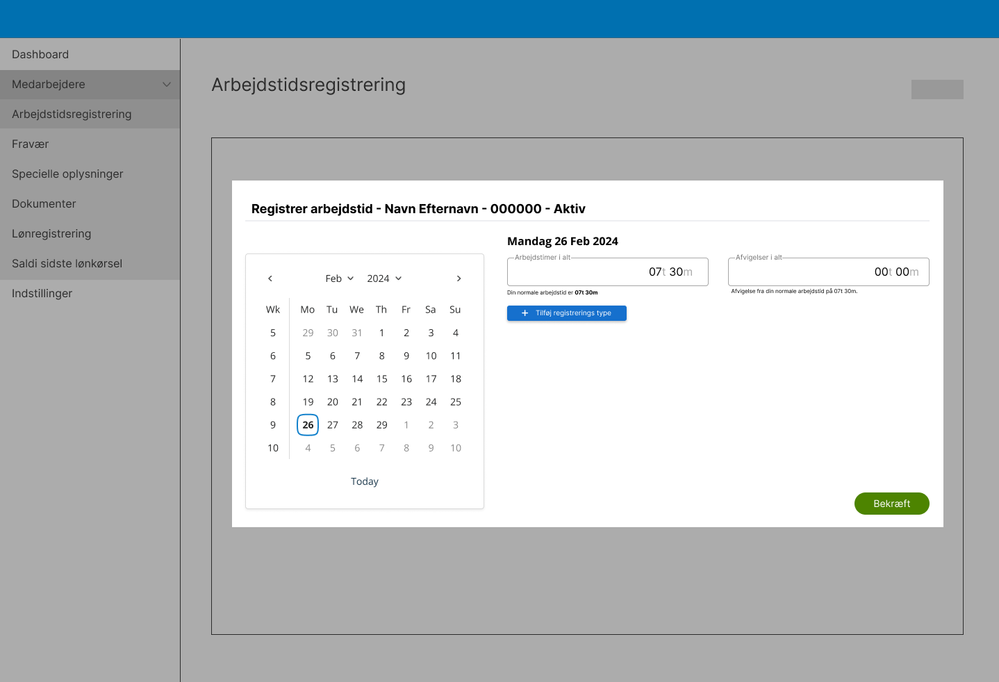Click the Mandag 26 Feb 2024 heading
Image resolution: width=999 pixels, height=682 pixels.
pyautogui.click(x=563, y=241)
